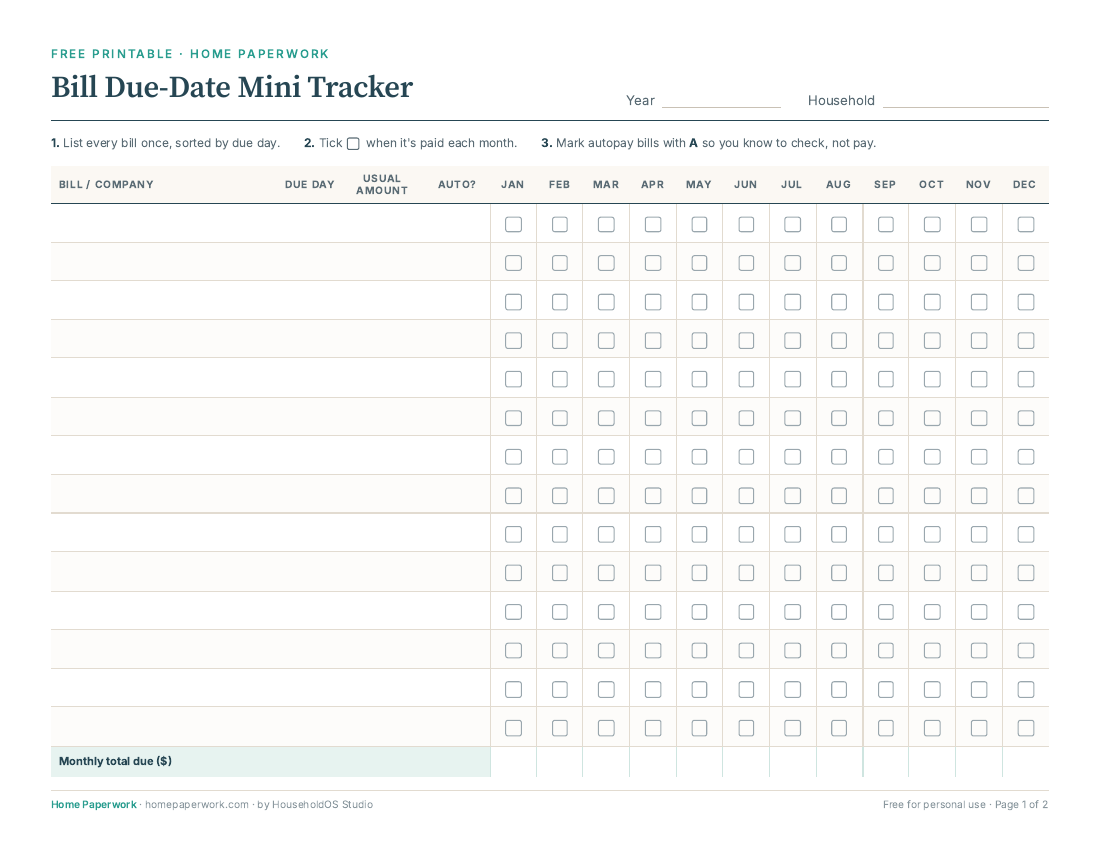Mark the third row's JUN checkbox
Viewport: 1100px width, 850px height.
click(746, 302)
